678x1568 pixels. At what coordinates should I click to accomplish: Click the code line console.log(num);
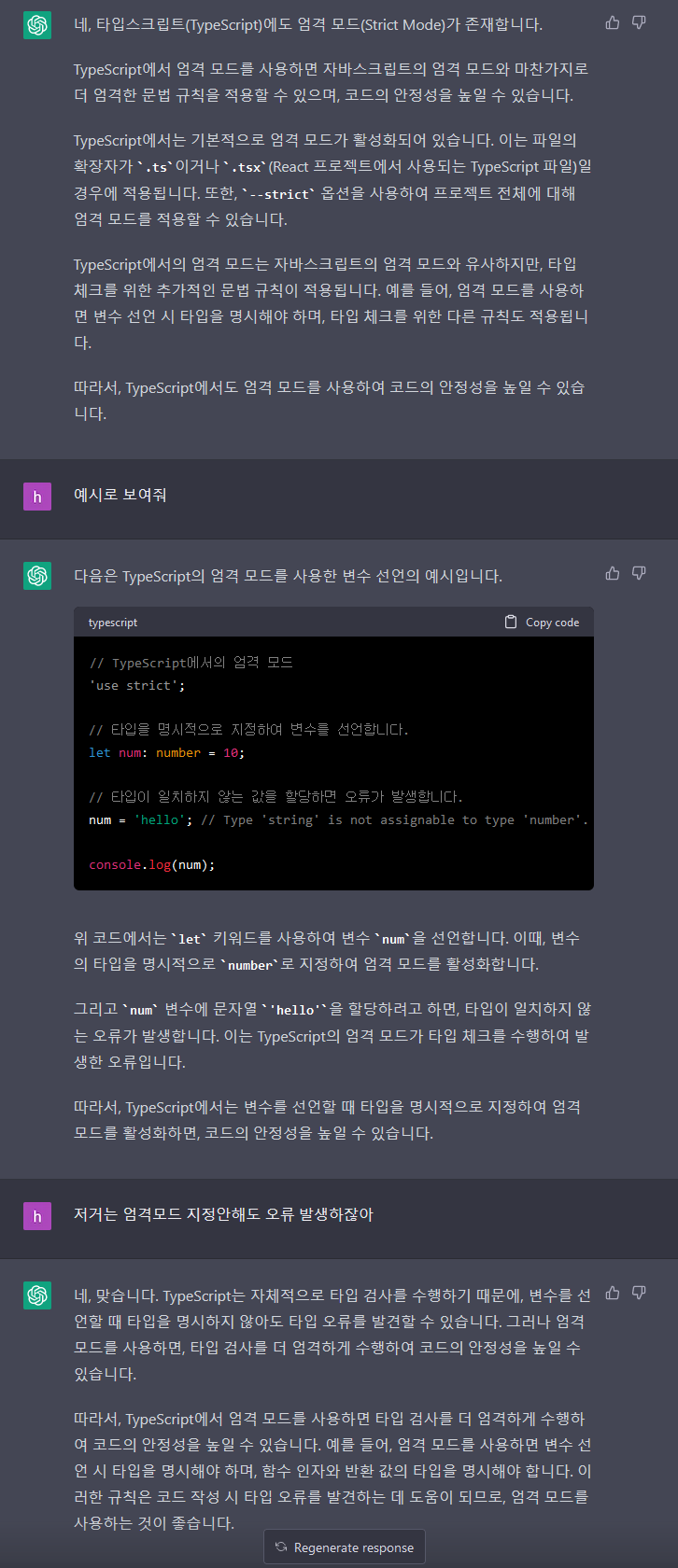pyautogui.click(x=152, y=865)
